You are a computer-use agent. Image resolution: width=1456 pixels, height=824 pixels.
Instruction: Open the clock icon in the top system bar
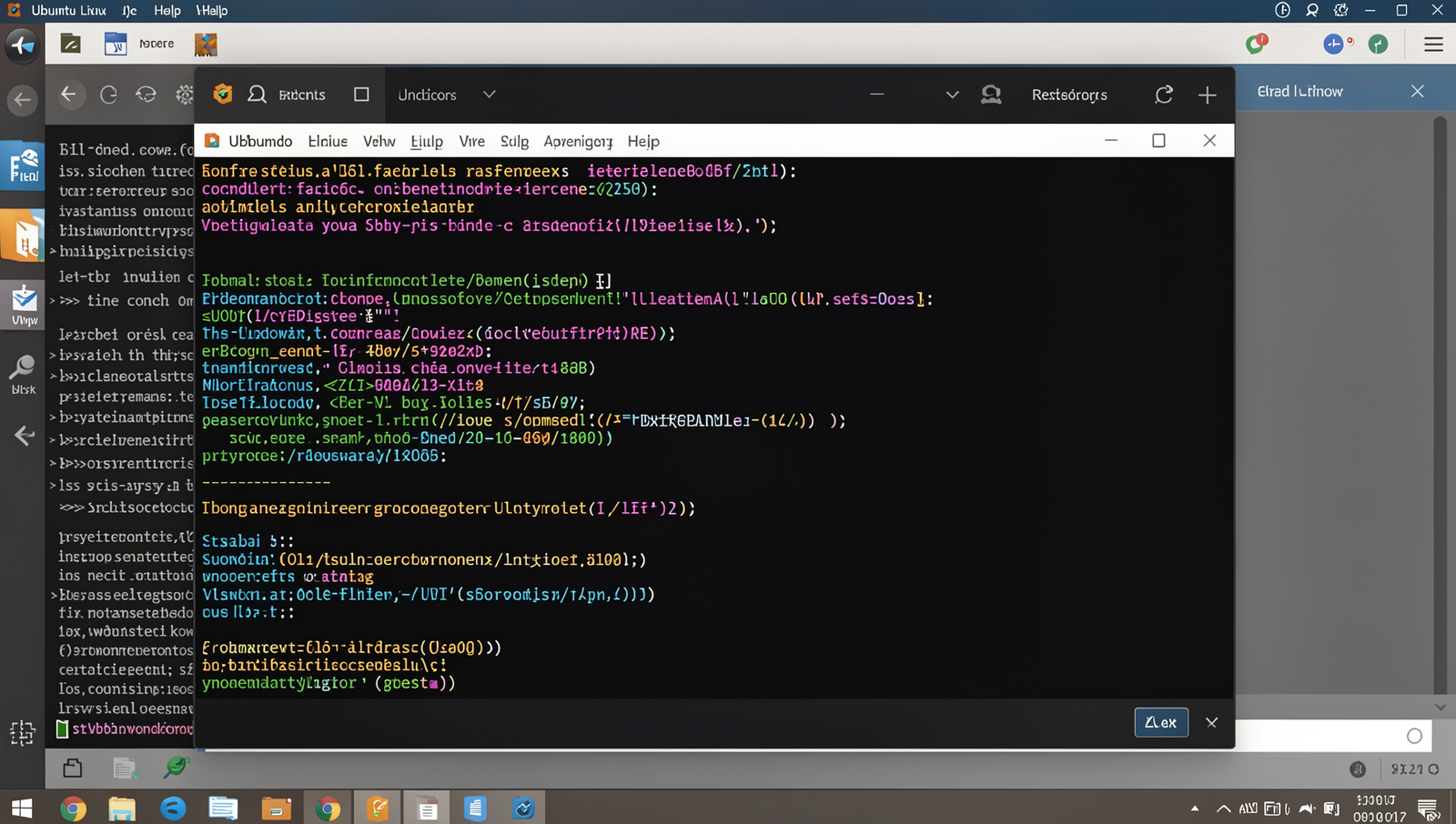coord(1282,10)
